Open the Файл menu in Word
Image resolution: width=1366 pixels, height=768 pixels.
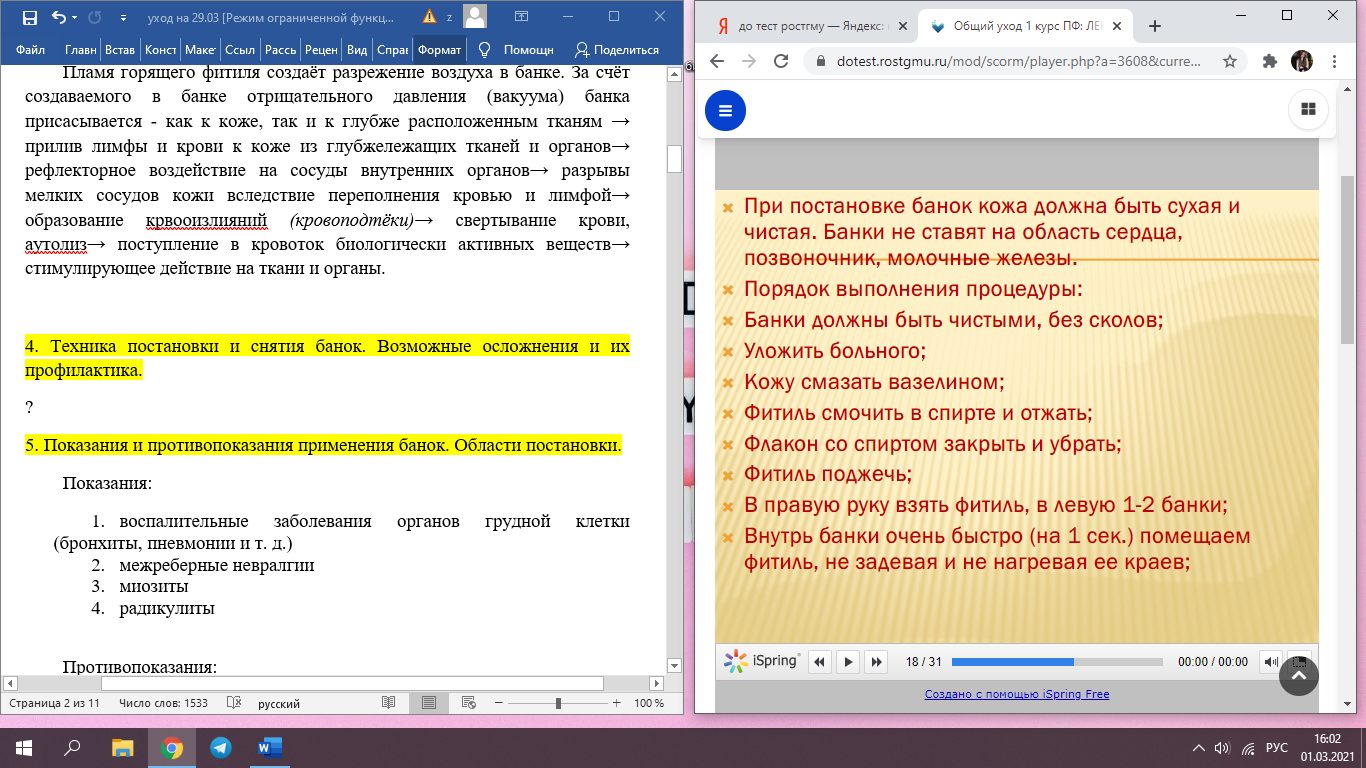tap(30, 49)
